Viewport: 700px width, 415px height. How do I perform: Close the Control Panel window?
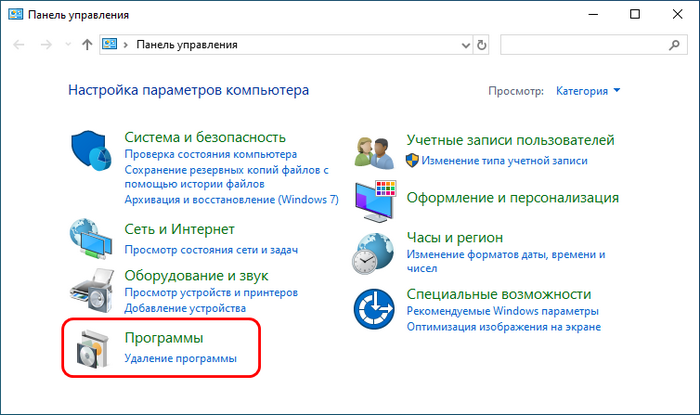677,14
